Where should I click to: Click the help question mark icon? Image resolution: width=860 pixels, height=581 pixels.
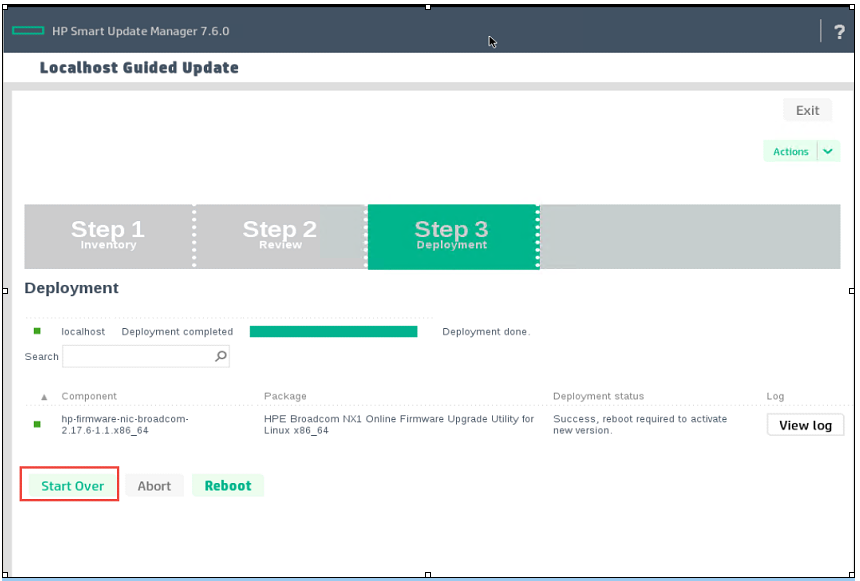[839, 32]
